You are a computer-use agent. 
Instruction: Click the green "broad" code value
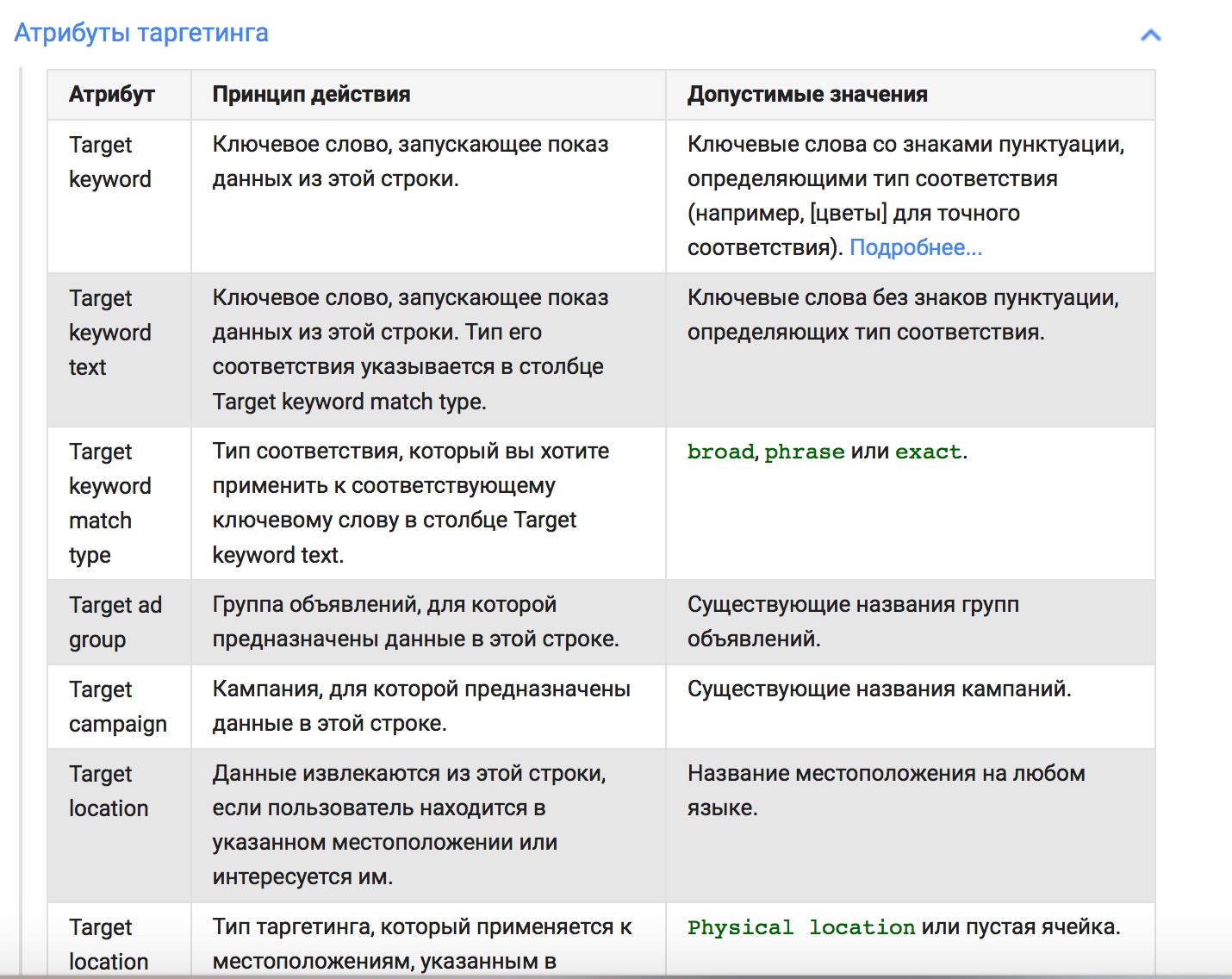tap(720, 452)
